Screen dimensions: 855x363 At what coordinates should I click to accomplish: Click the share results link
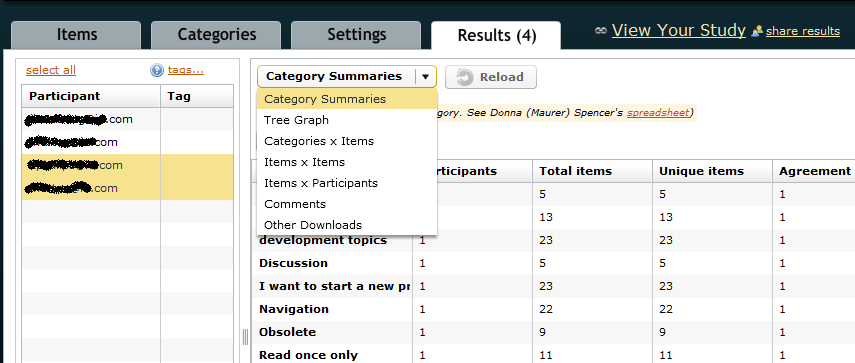click(x=803, y=32)
